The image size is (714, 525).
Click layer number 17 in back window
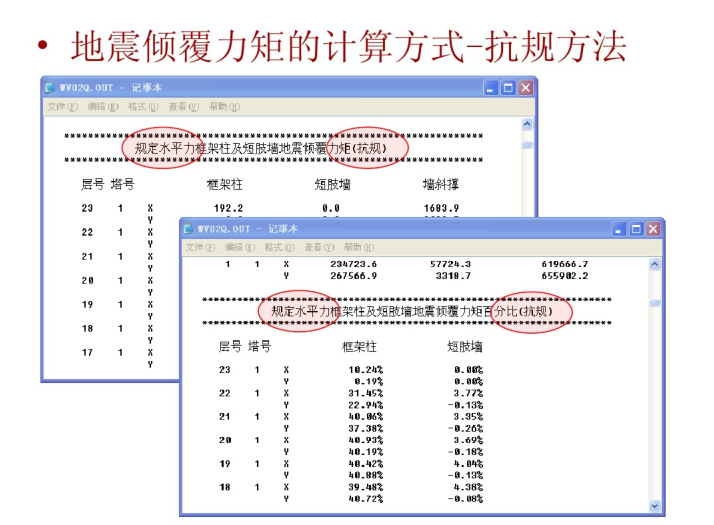click(87, 352)
